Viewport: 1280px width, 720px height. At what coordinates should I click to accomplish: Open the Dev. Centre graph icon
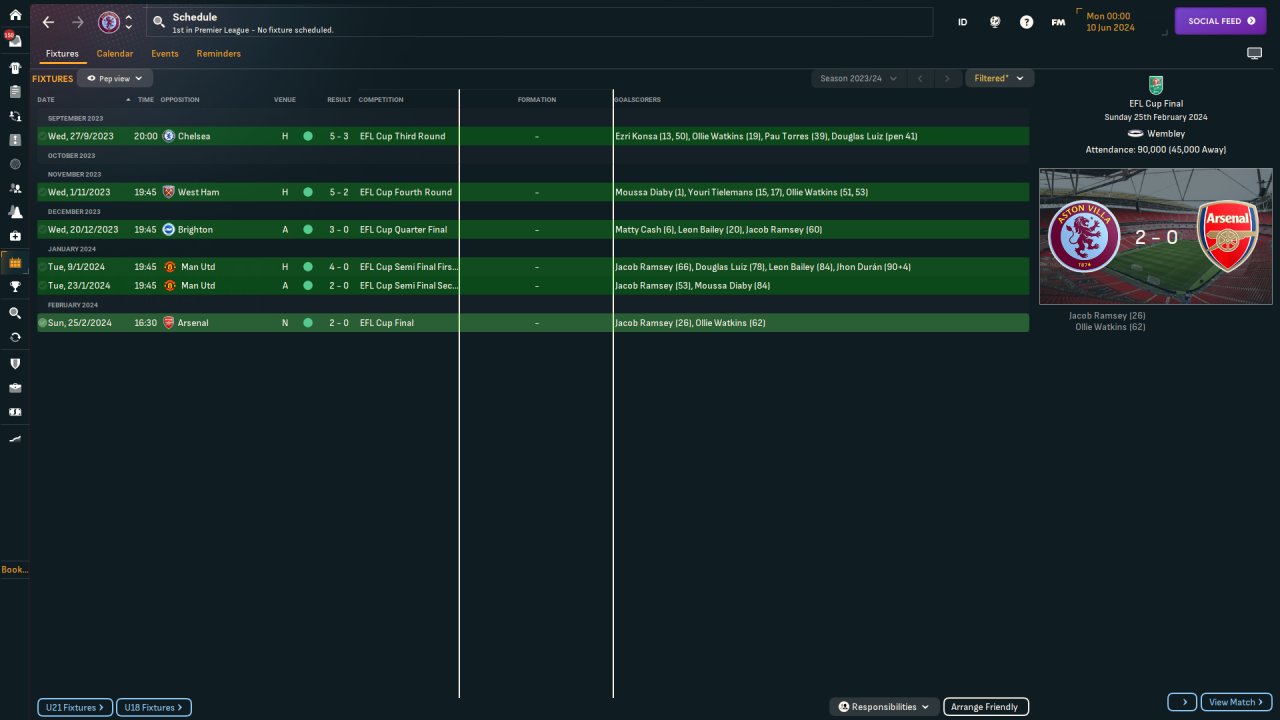point(15,439)
